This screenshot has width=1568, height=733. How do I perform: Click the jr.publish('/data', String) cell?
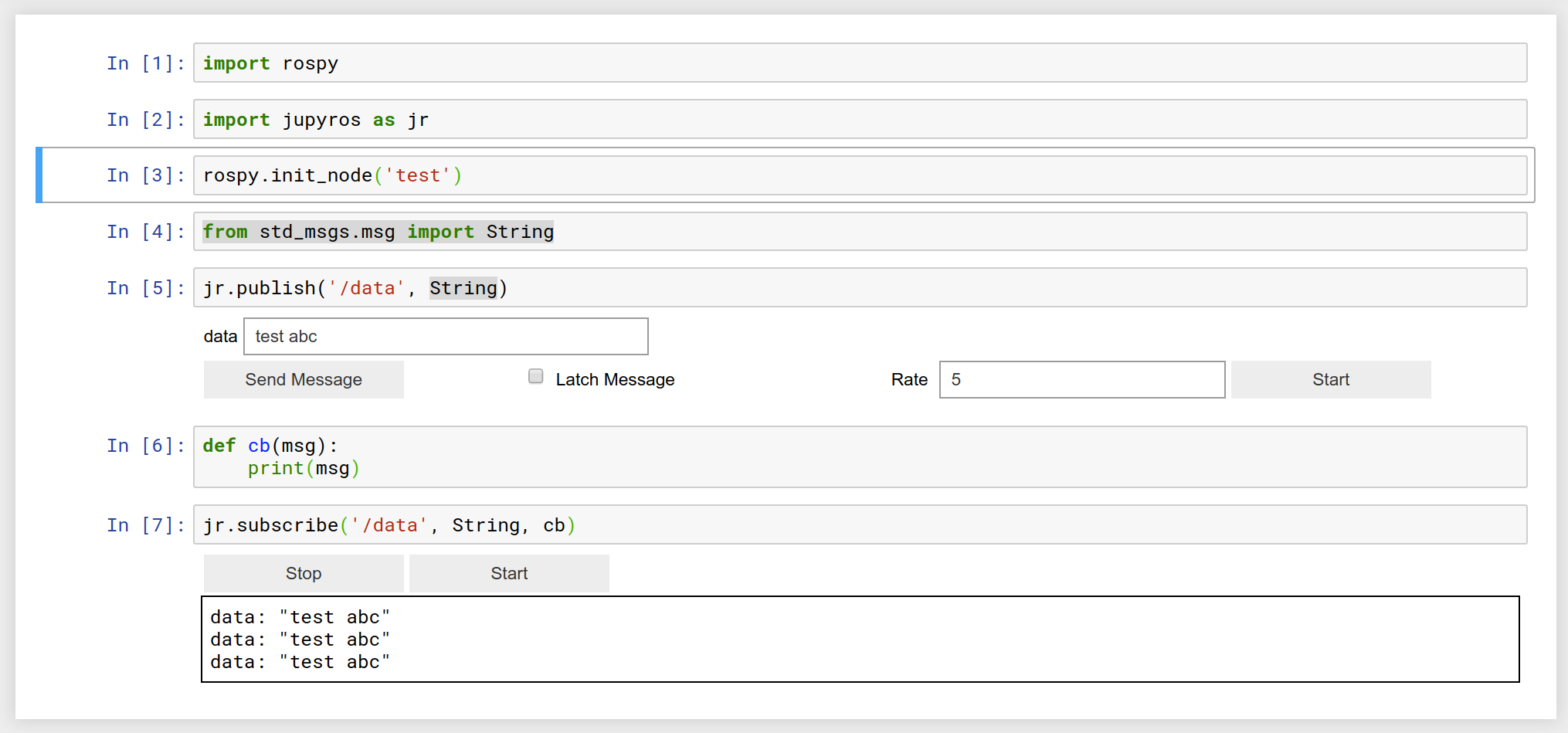coord(860,287)
